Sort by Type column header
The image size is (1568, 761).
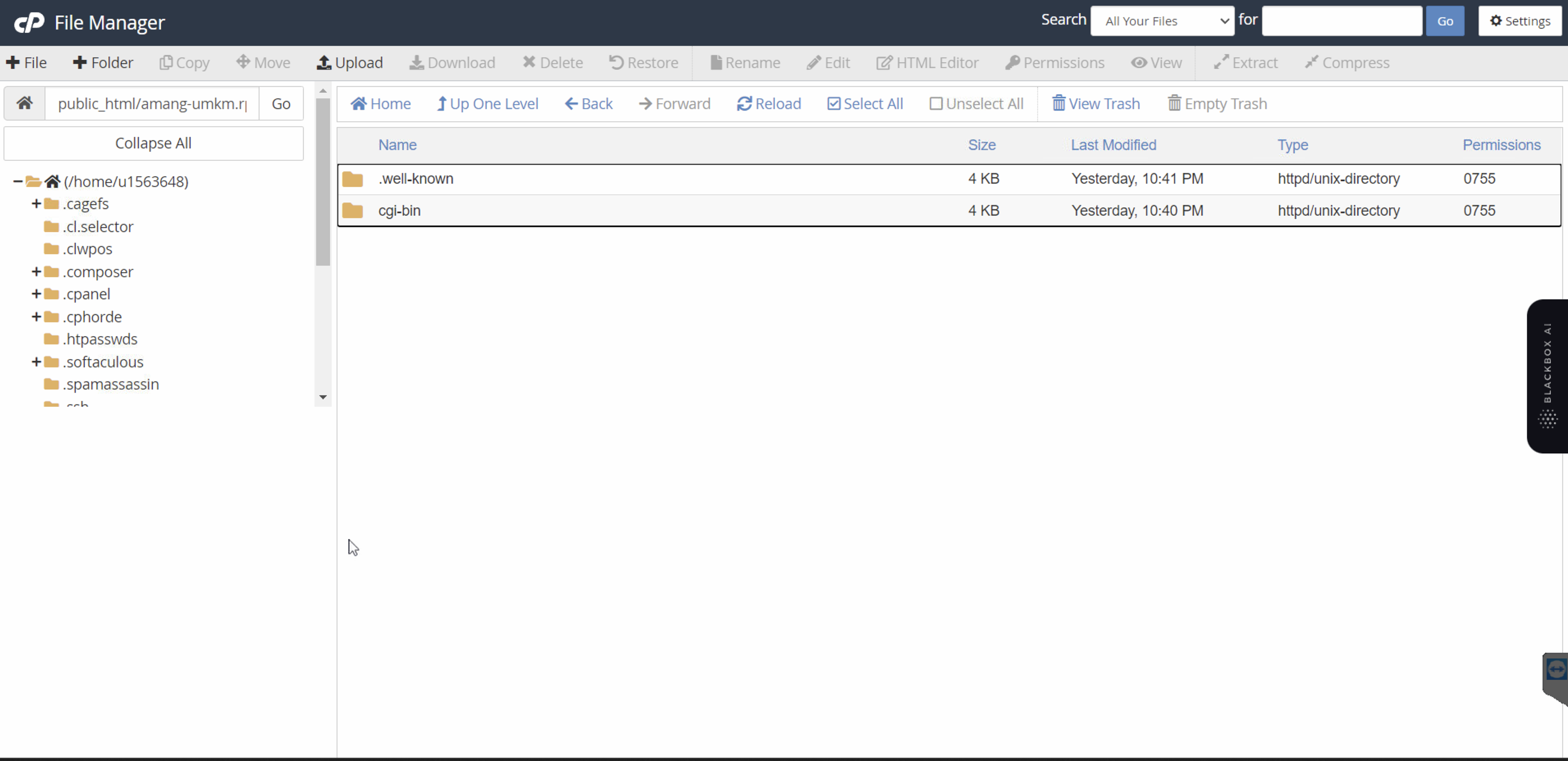click(1292, 145)
